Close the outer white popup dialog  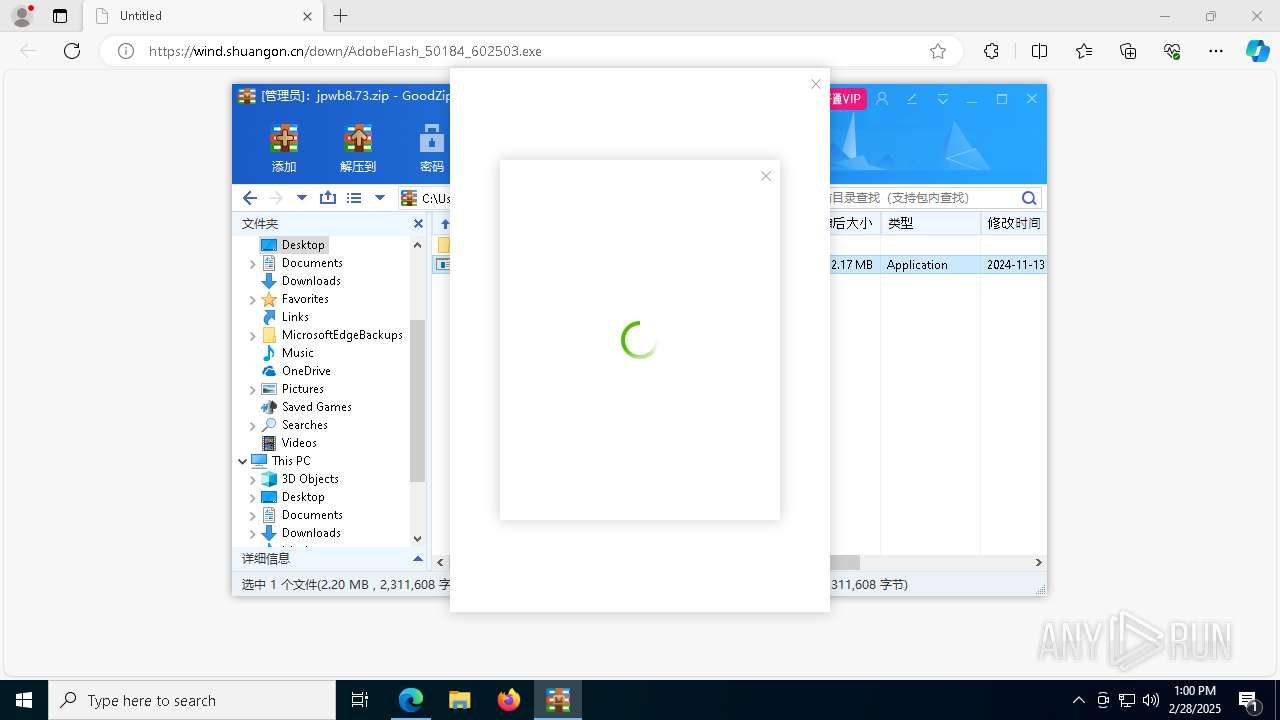pos(816,84)
